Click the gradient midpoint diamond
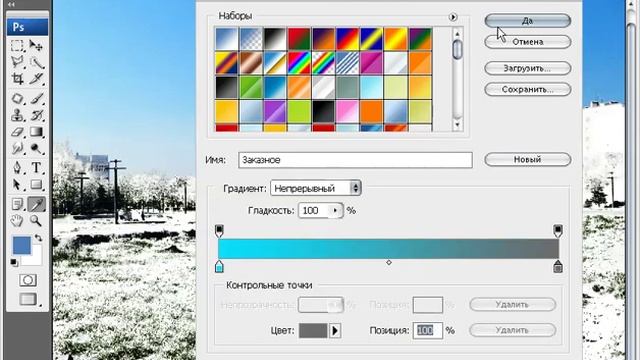640x360 pixels. click(x=389, y=262)
